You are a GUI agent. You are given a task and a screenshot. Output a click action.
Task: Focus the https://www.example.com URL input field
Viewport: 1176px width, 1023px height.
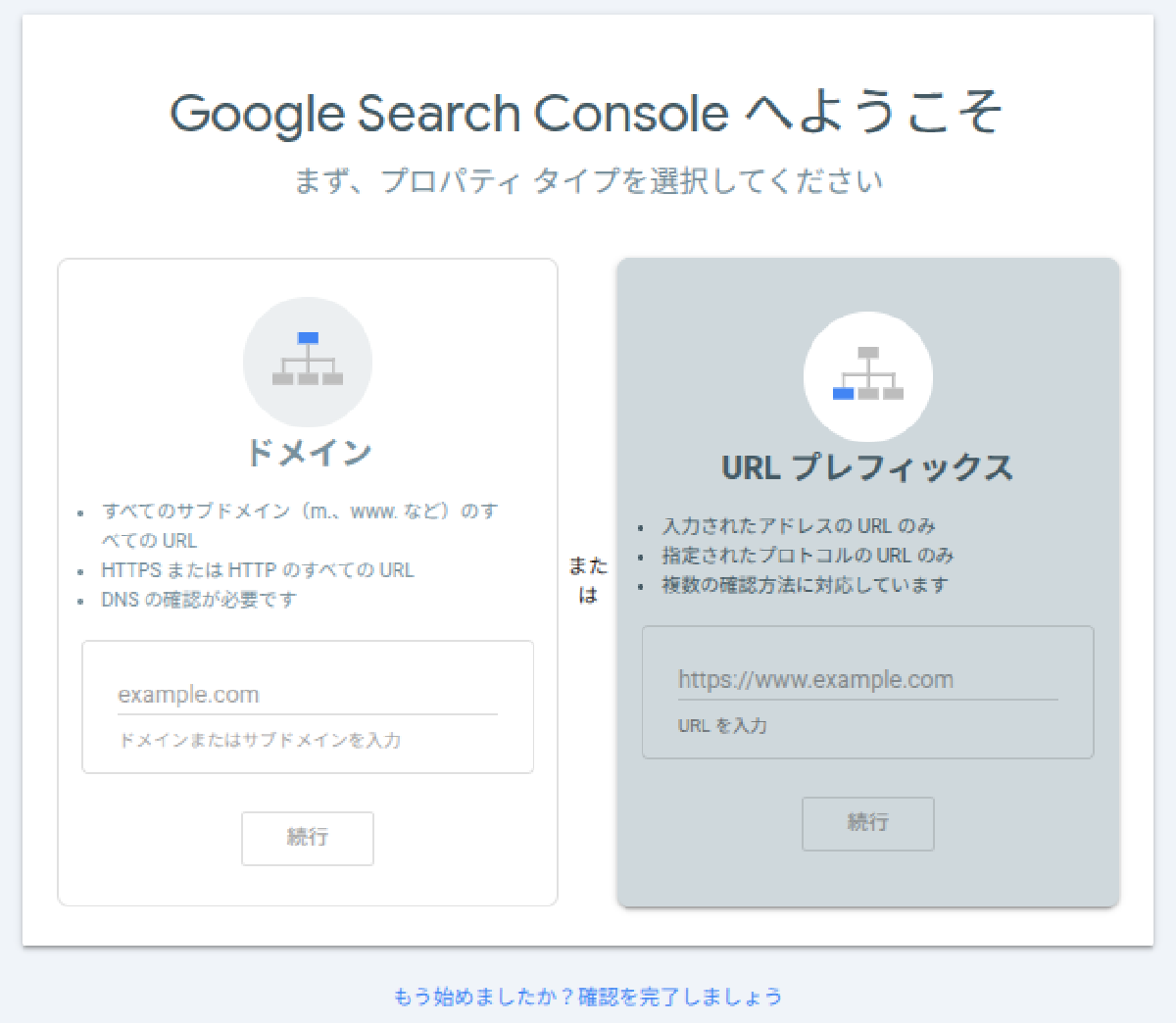tap(867, 679)
